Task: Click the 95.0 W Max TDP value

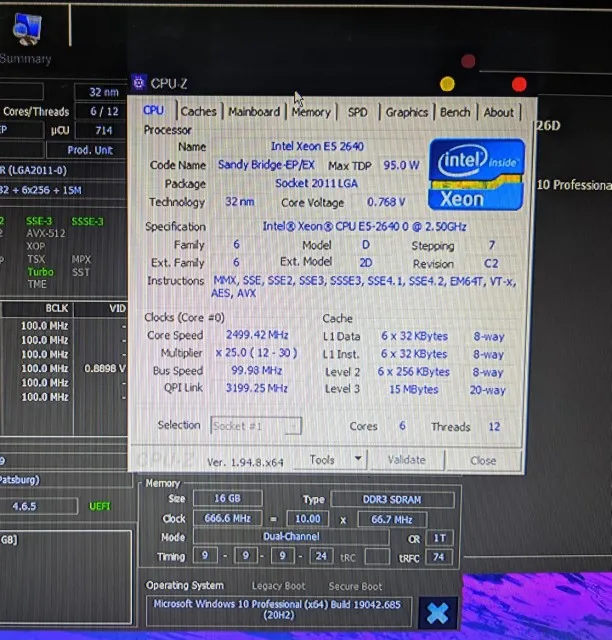Action: pyautogui.click(x=401, y=165)
